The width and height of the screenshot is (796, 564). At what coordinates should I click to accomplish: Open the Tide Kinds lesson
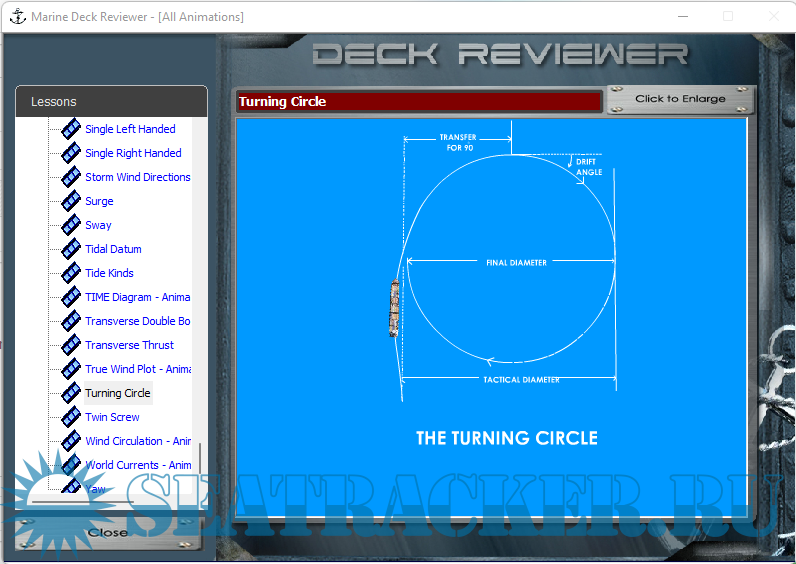(109, 273)
